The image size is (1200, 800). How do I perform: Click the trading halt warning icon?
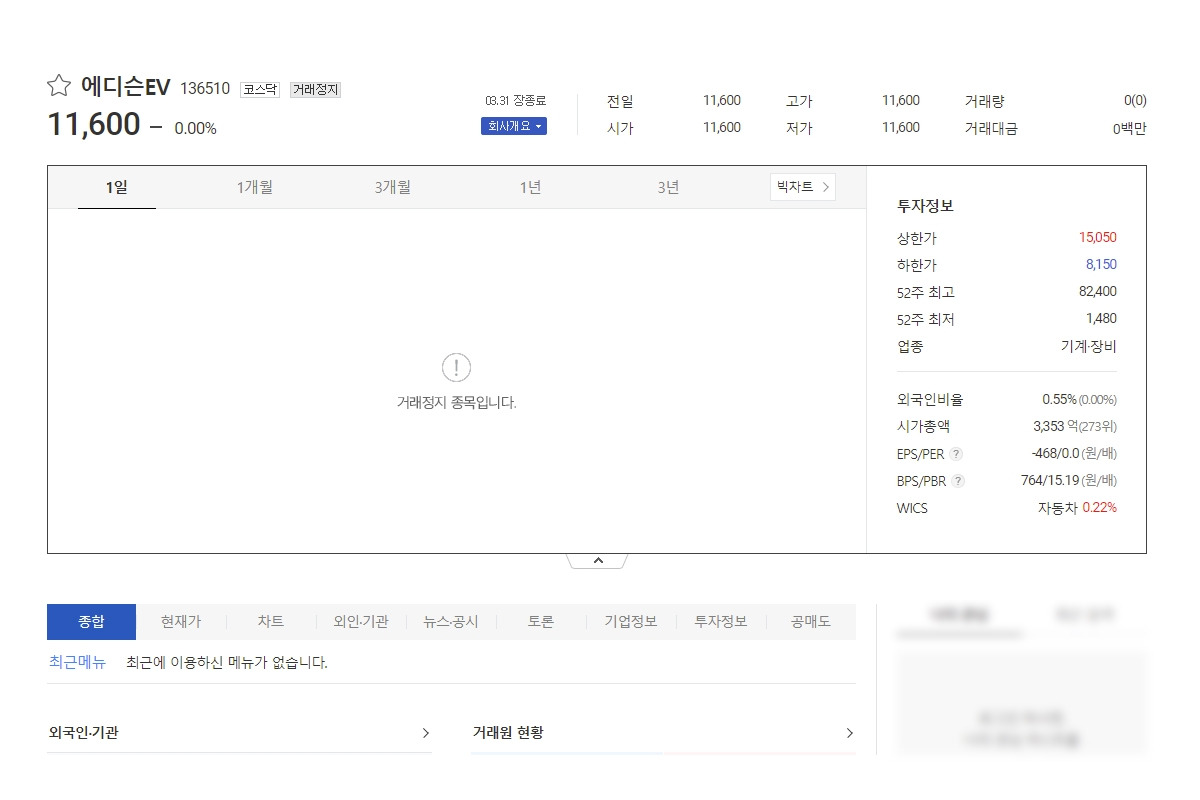pyautogui.click(x=456, y=368)
